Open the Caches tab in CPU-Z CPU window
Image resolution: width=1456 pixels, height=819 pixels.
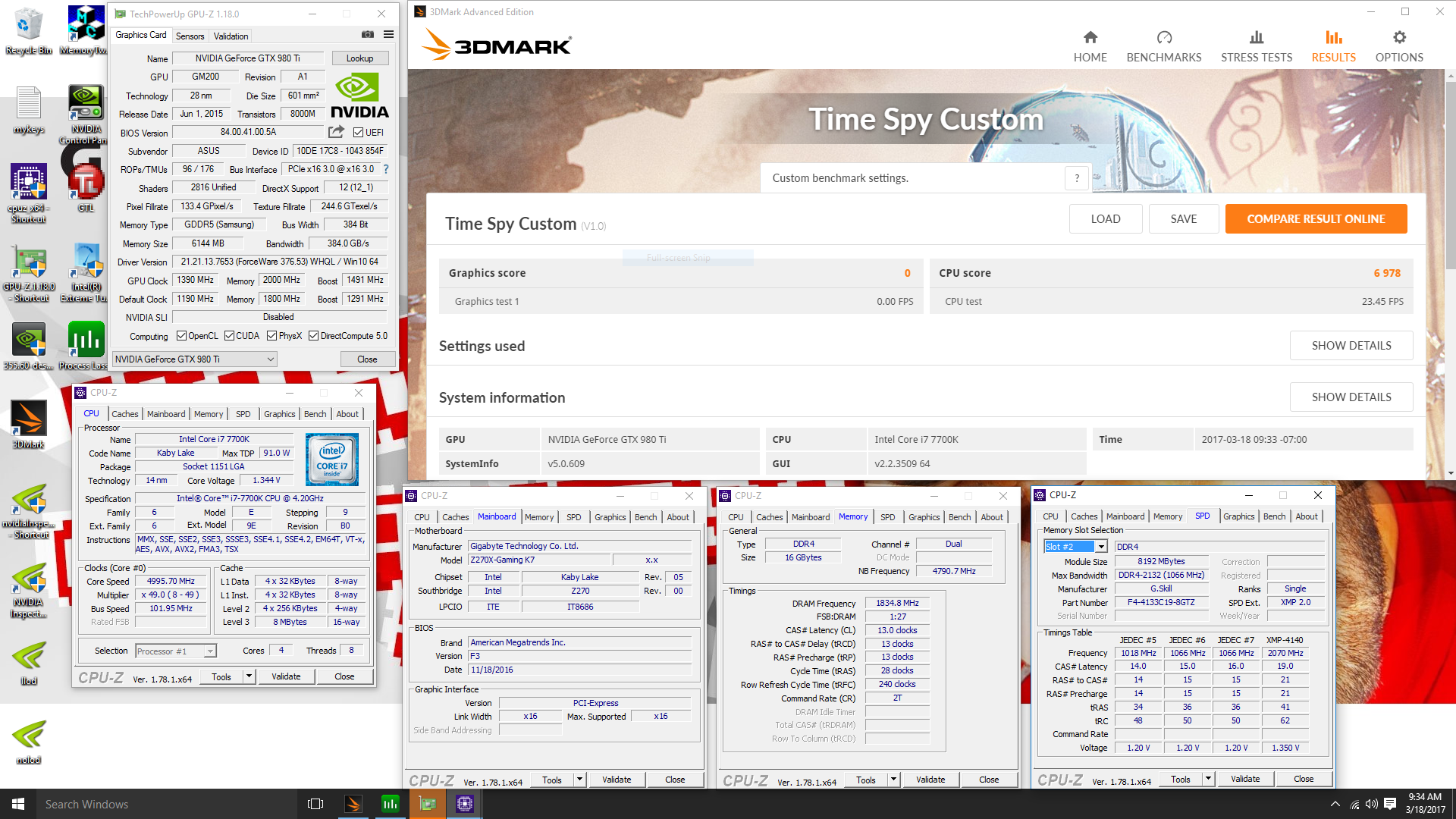click(x=125, y=414)
